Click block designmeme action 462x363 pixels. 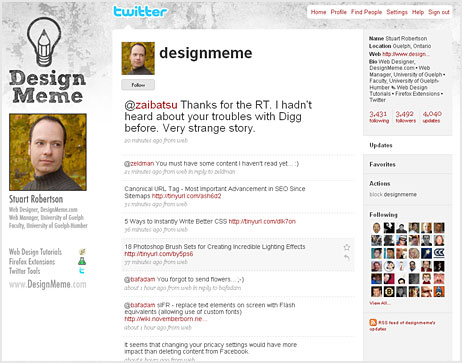click(x=393, y=194)
